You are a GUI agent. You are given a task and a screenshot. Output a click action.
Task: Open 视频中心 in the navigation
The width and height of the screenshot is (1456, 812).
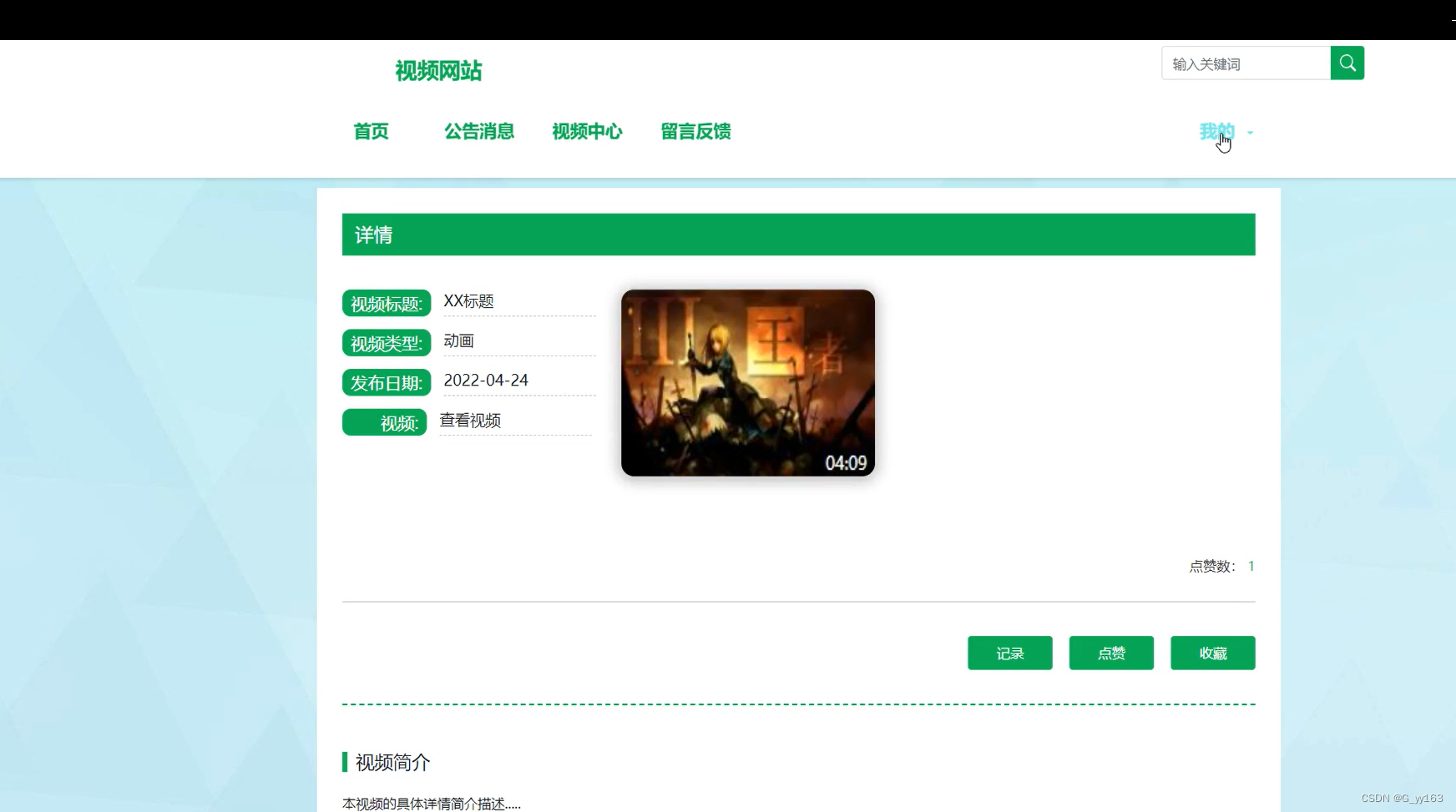click(x=587, y=132)
